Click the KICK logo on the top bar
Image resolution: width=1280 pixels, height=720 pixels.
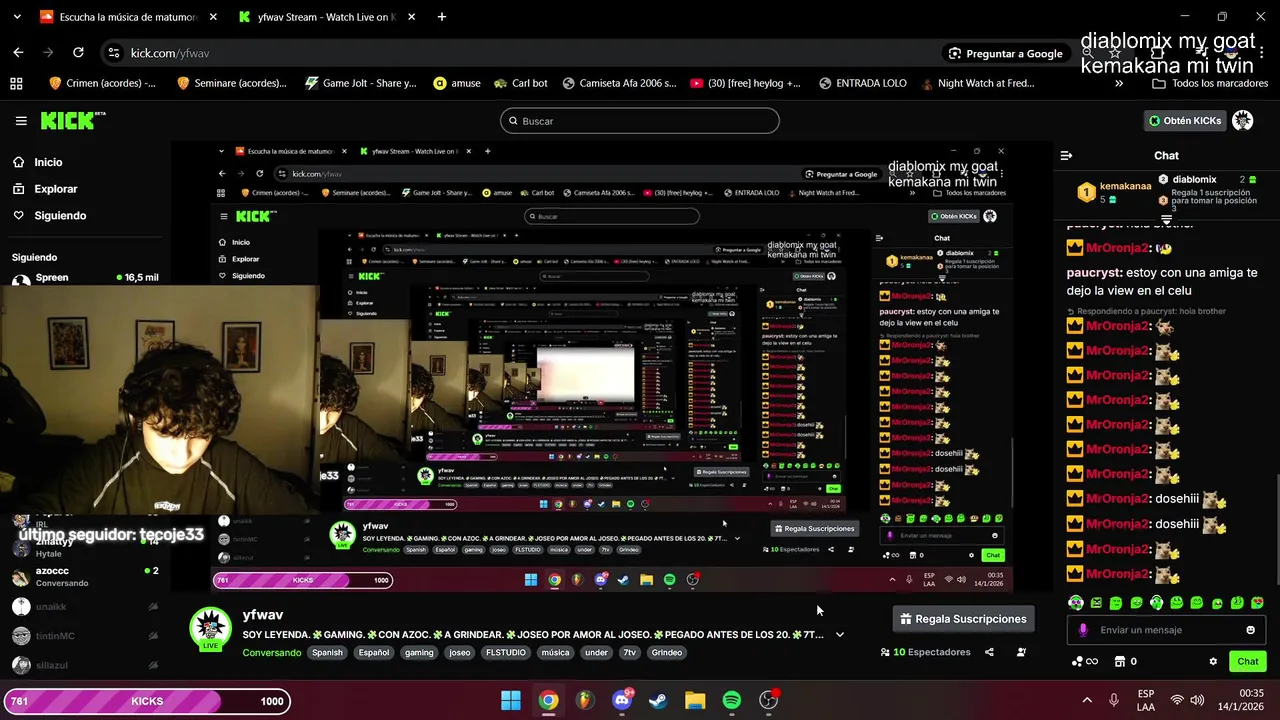[72, 121]
